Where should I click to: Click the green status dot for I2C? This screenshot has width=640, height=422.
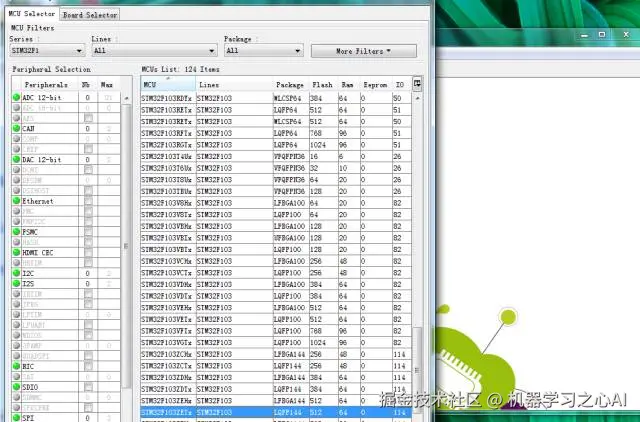pyautogui.click(x=16, y=273)
